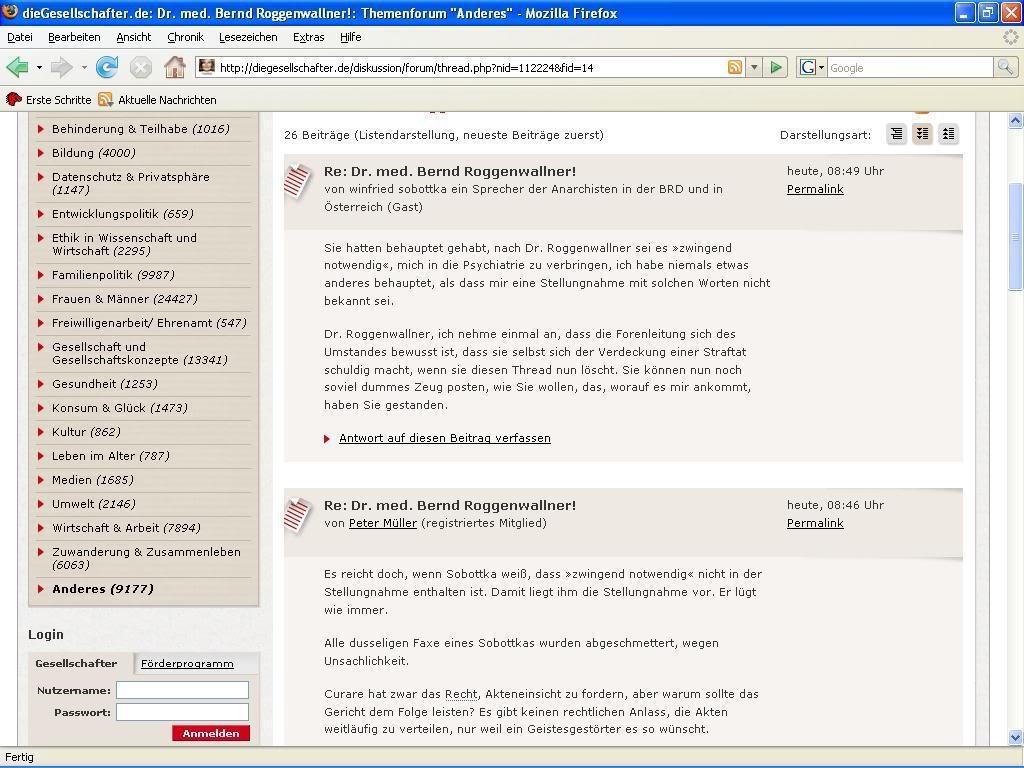This screenshot has height=768, width=1024.
Task: Open "Antwort auf diesen Beitrag verfassen" link
Action: click(444, 438)
